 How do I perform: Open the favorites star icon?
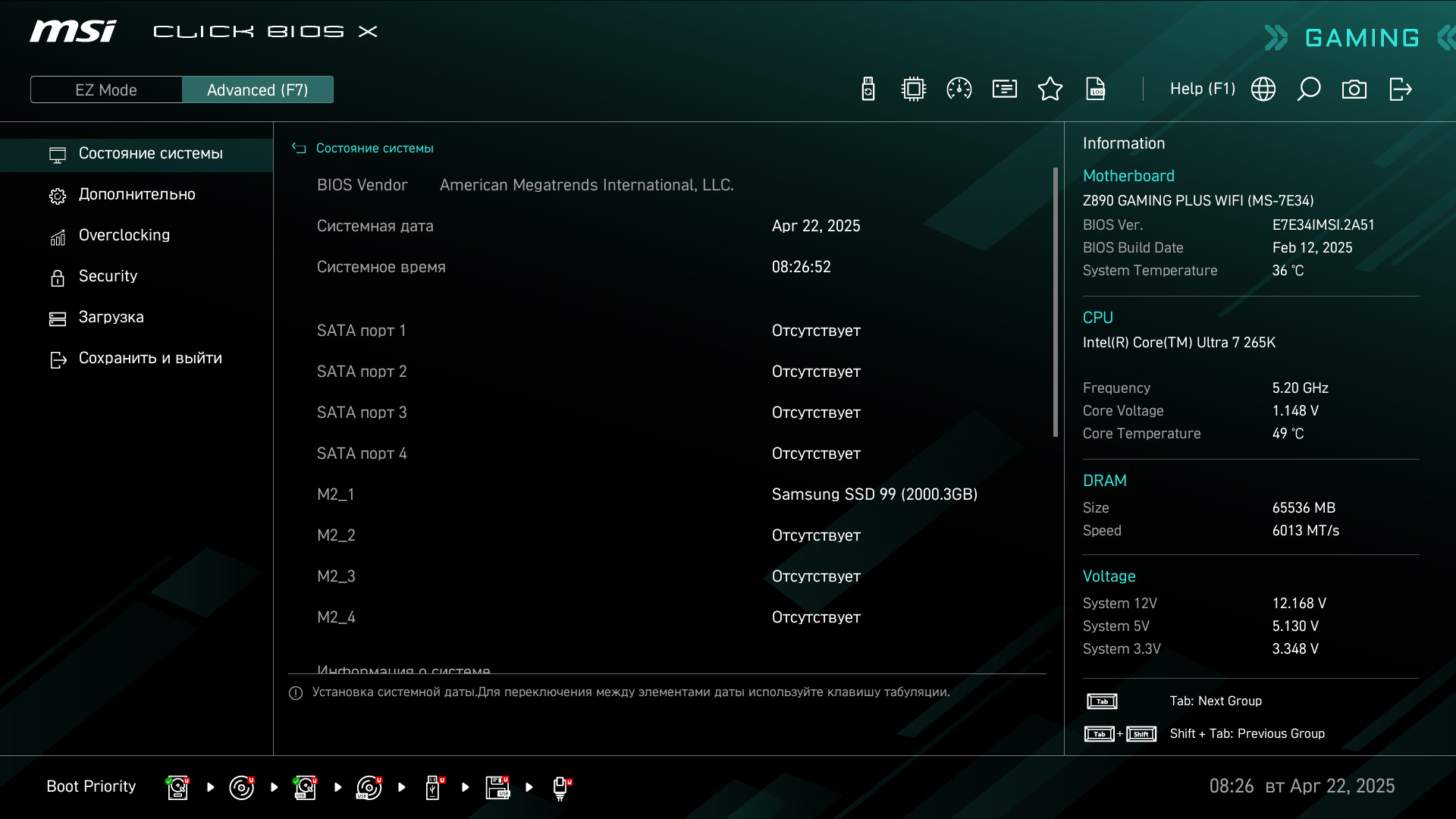[1050, 89]
